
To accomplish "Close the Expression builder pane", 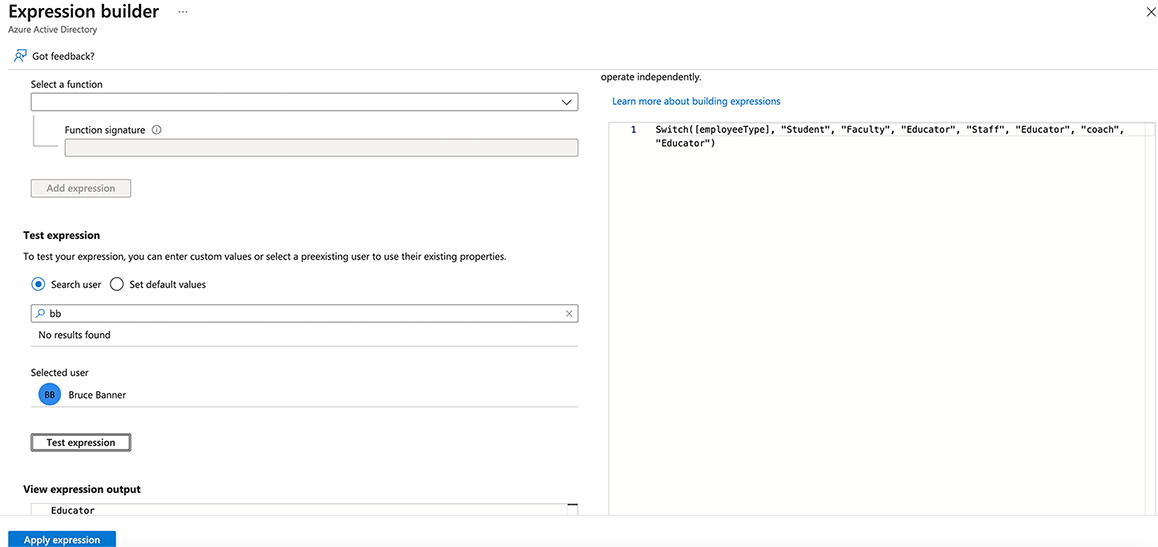I will [1149, 11].
